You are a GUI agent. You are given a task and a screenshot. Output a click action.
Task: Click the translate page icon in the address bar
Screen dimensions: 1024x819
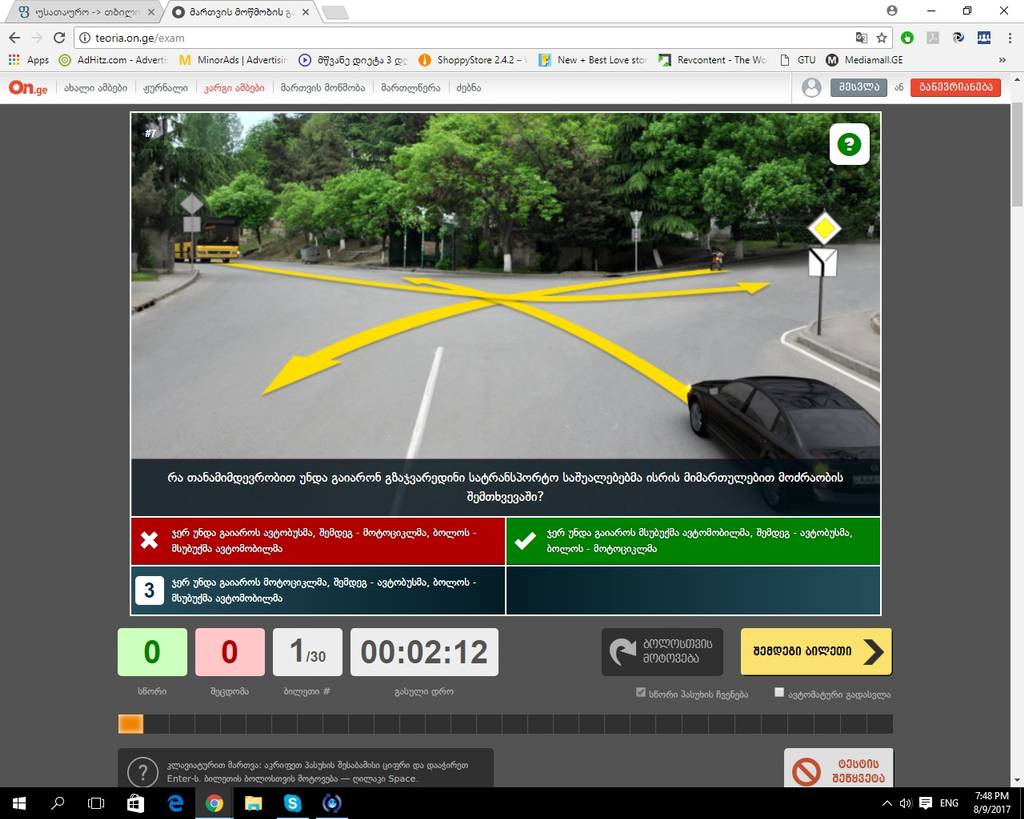pos(861,38)
